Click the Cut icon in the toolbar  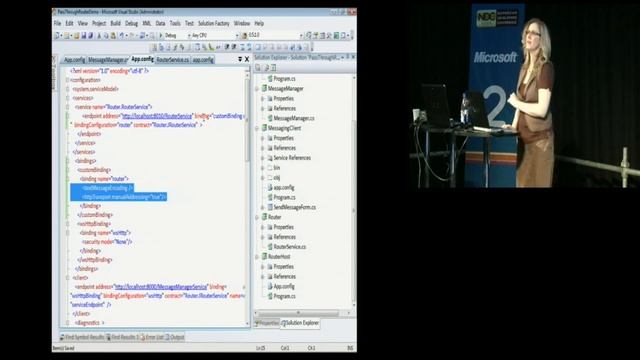[x=99, y=36]
